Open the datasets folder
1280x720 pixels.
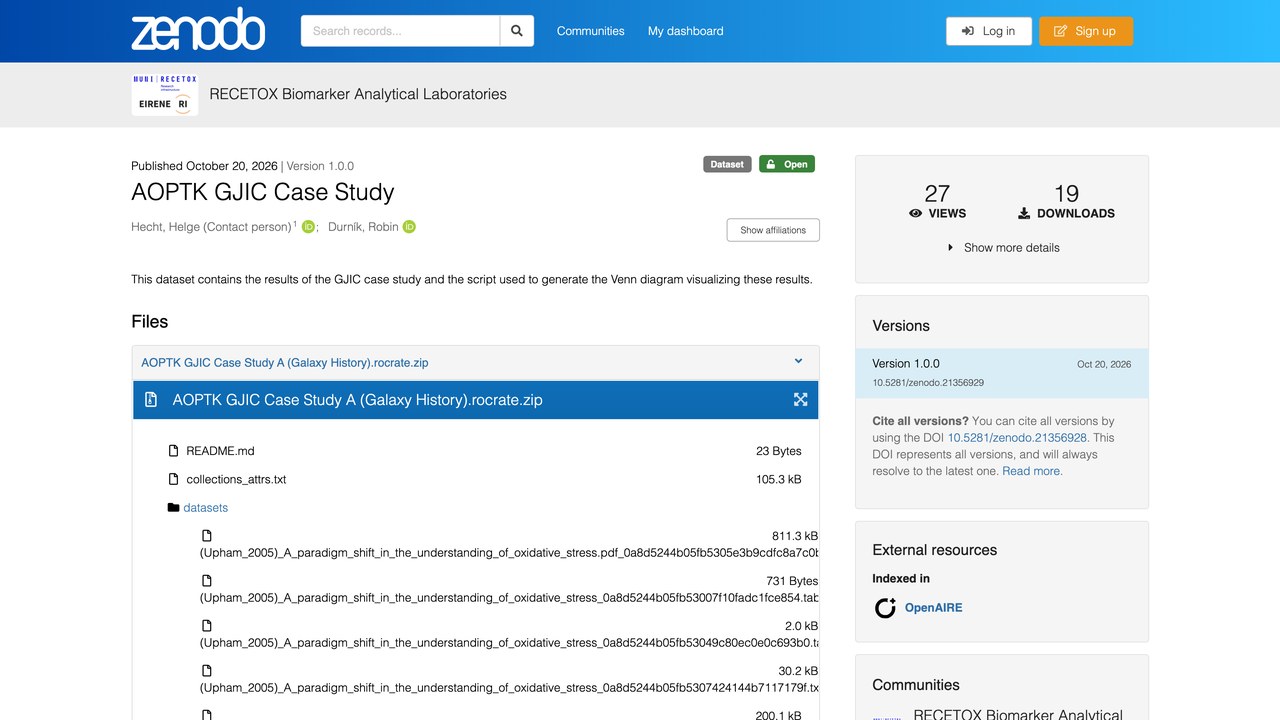click(x=206, y=508)
